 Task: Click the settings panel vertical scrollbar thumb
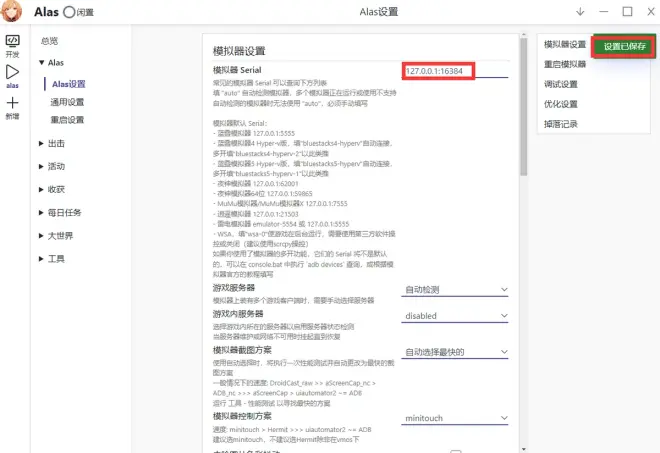point(524,107)
